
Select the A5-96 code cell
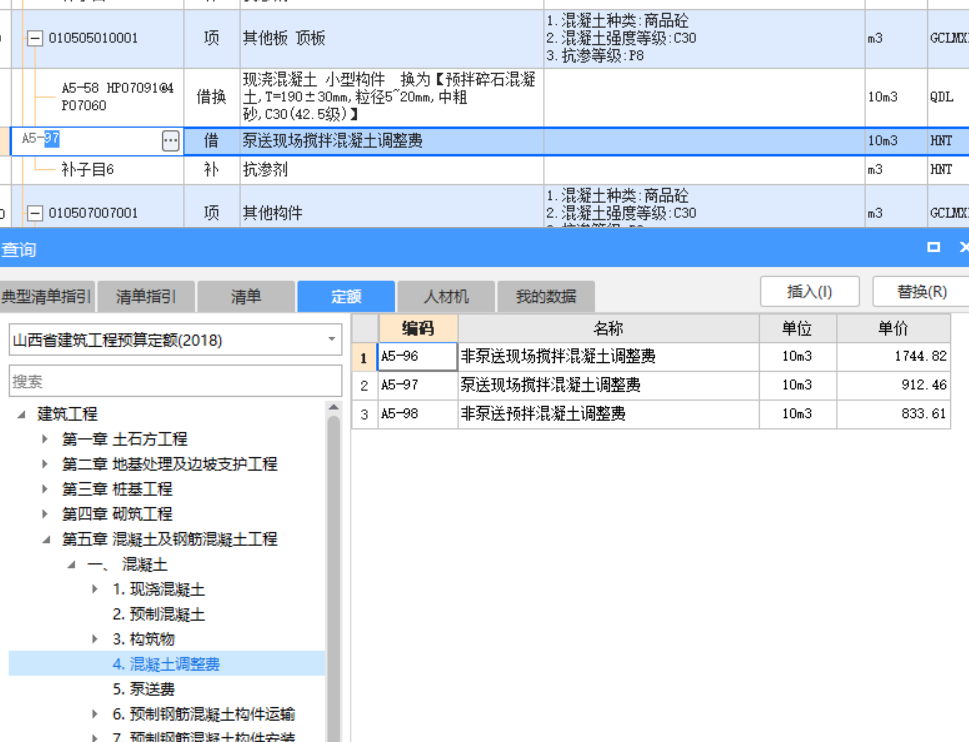418,356
